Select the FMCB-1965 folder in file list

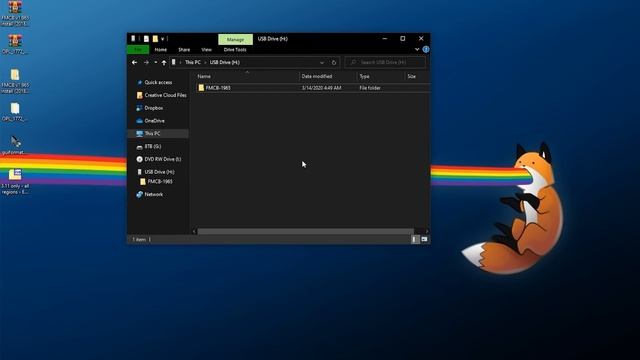(x=218, y=88)
